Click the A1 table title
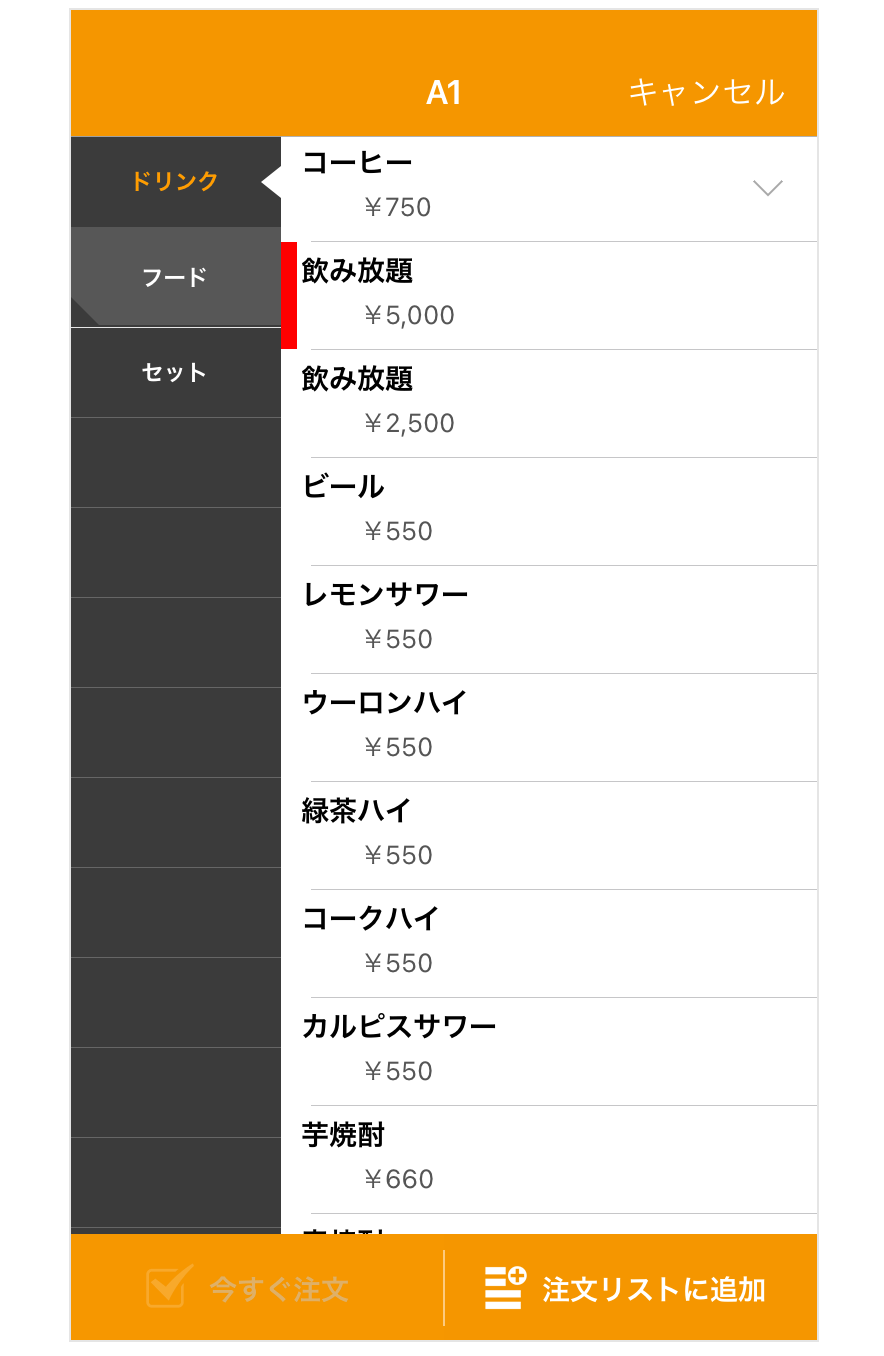Image resolution: width=884 pixels, height=1356 pixels. coord(444,93)
